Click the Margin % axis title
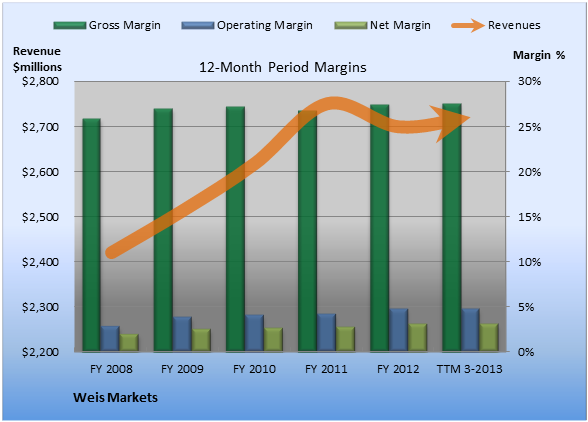This screenshot has height=422, width=588. click(539, 55)
